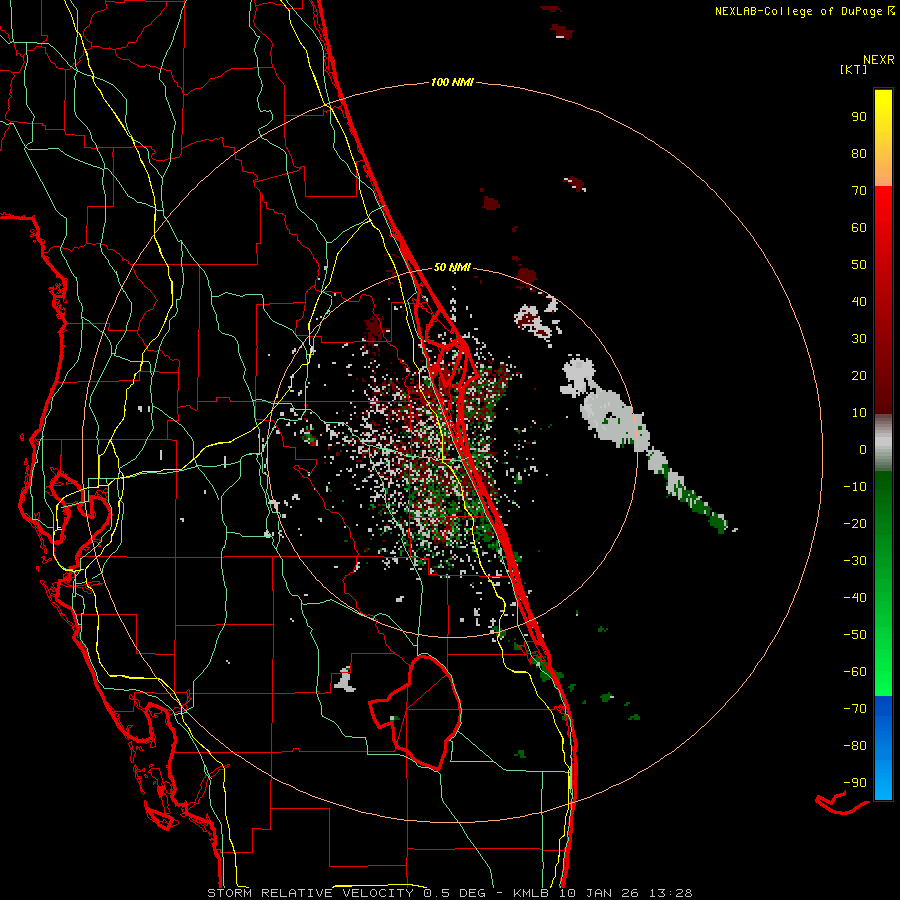The width and height of the screenshot is (900, 900).
Task: Click the yellow top segment of color bar
Action: click(x=883, y=138)
